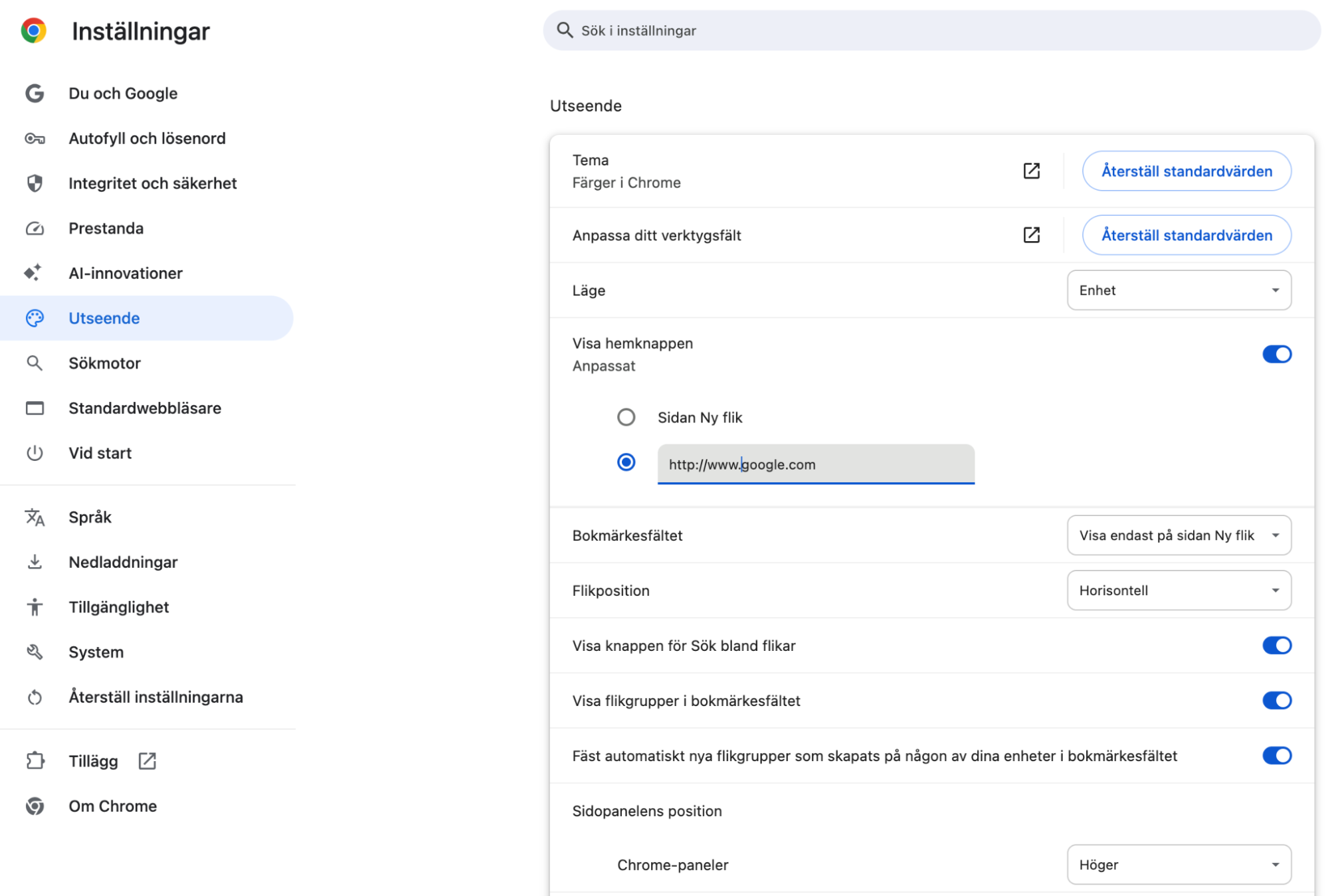Click the speedometer icon for Prestanda
Viewport: 1328px width, 896px height.
(x=35, y=228)
